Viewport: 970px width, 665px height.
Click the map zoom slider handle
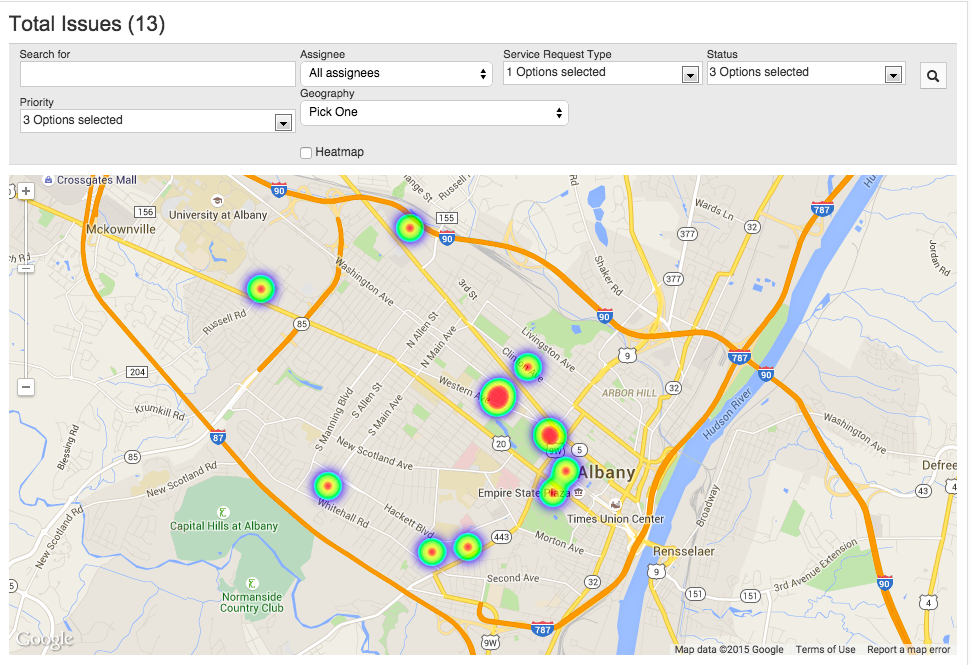click(x=26, y=268)
